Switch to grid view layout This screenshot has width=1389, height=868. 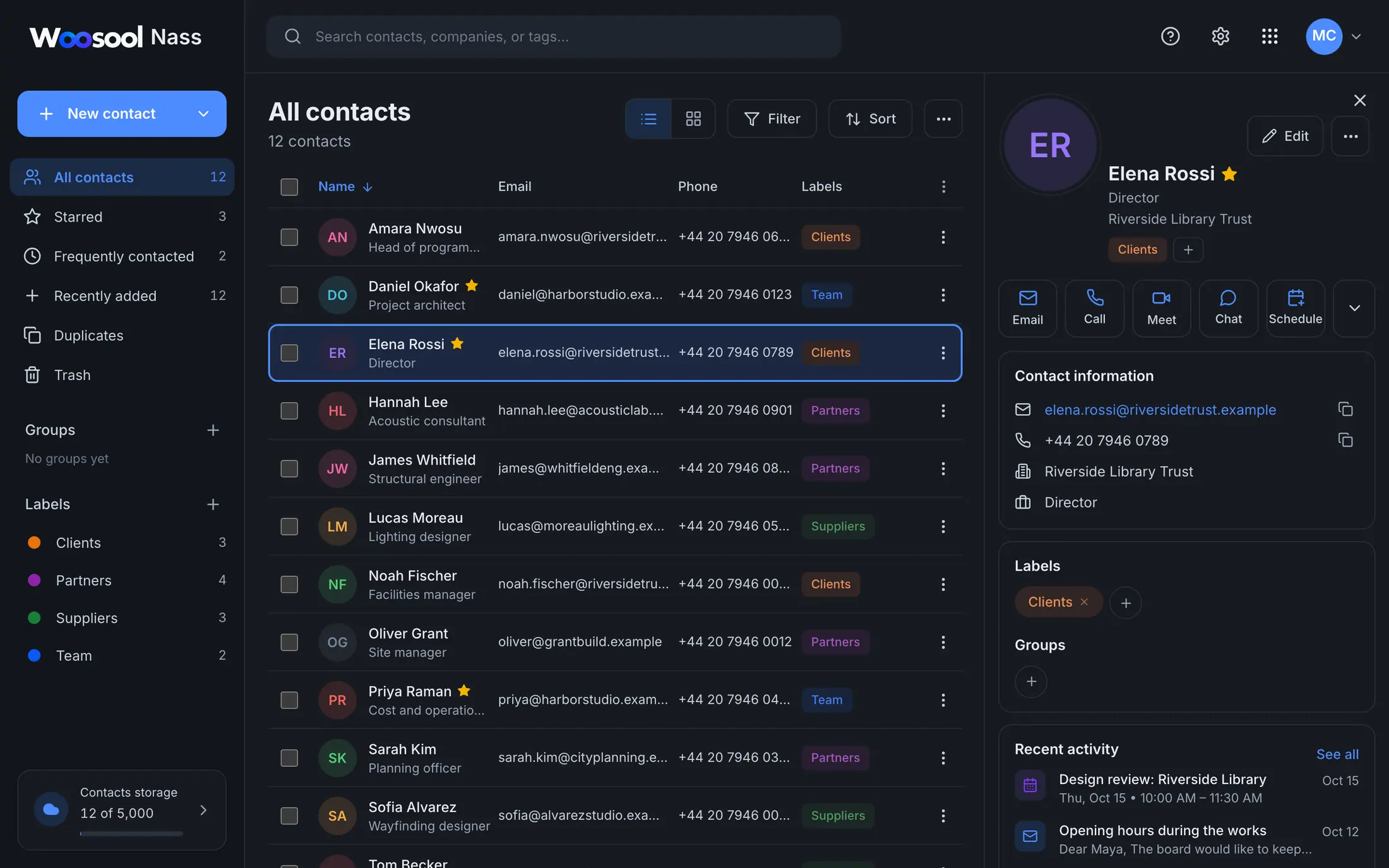point(693,119)
